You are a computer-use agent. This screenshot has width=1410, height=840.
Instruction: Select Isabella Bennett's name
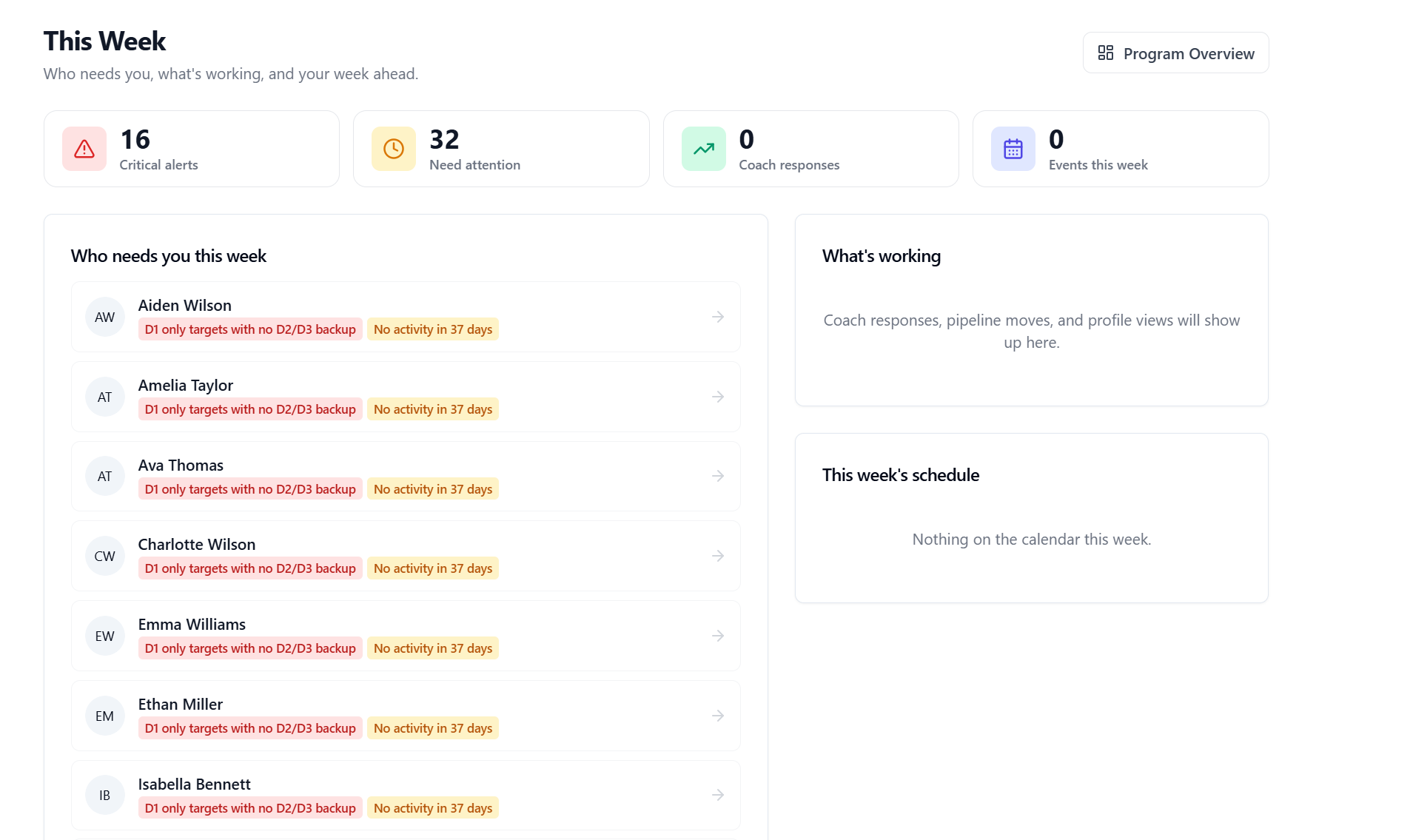pos(195,784)
